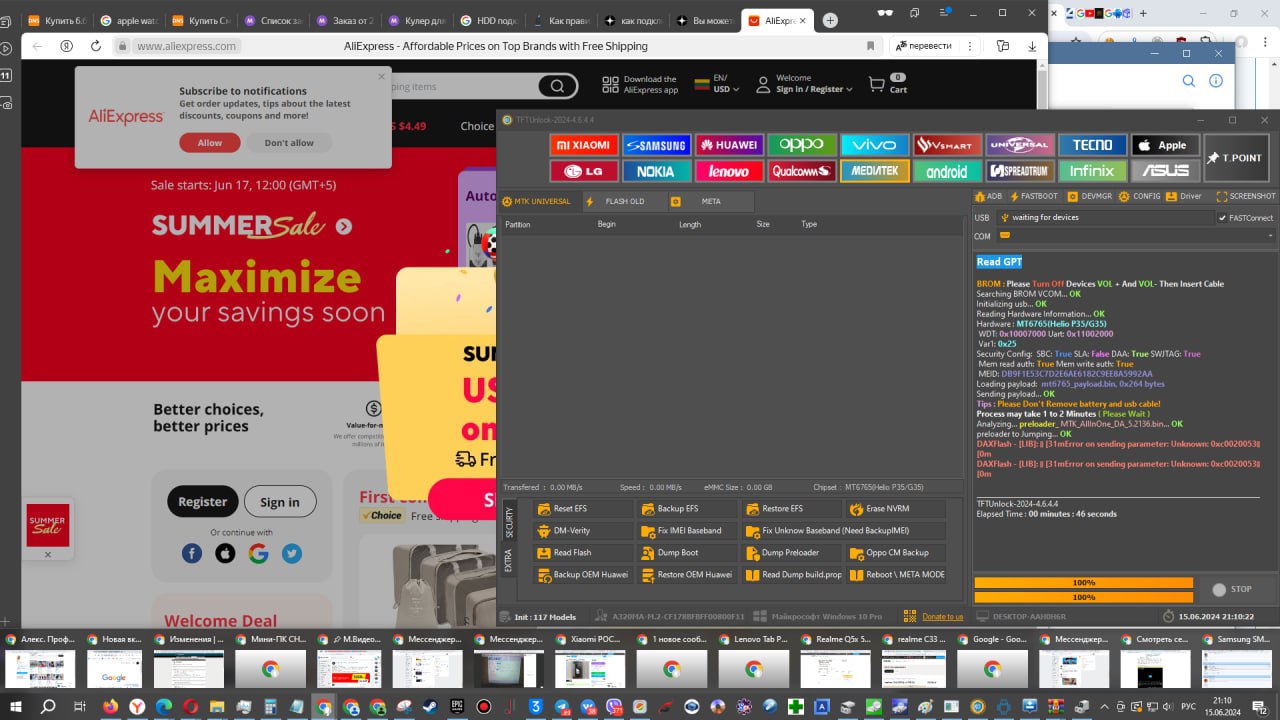Viewport: 1280px width, 720px height.
Task: Select the Spreadtrum brand button
Action: coord(1020,171)
